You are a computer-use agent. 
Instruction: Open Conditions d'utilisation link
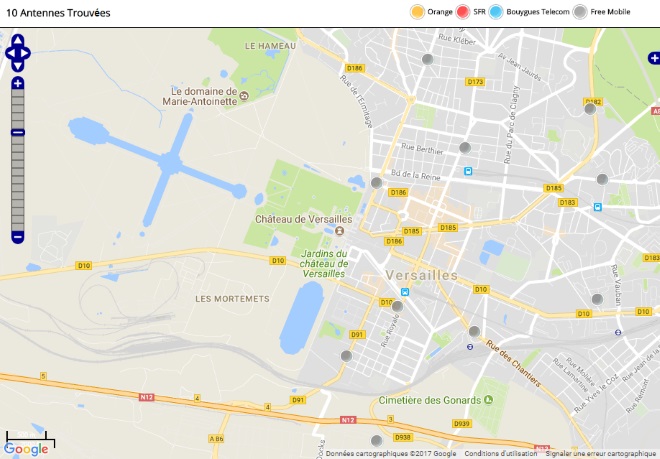pos(500,454)
